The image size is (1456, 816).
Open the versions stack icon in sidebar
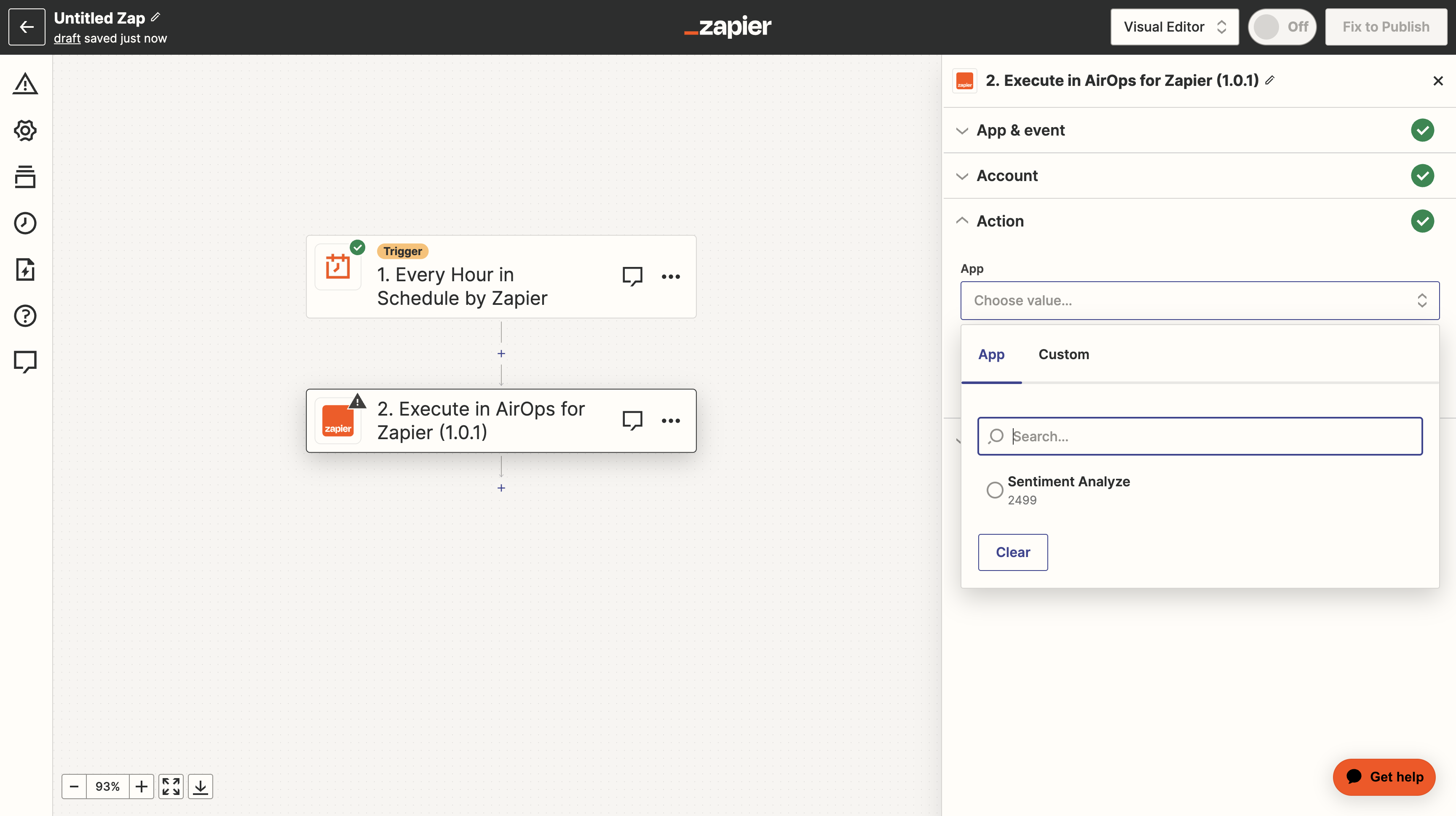(25, 177)
